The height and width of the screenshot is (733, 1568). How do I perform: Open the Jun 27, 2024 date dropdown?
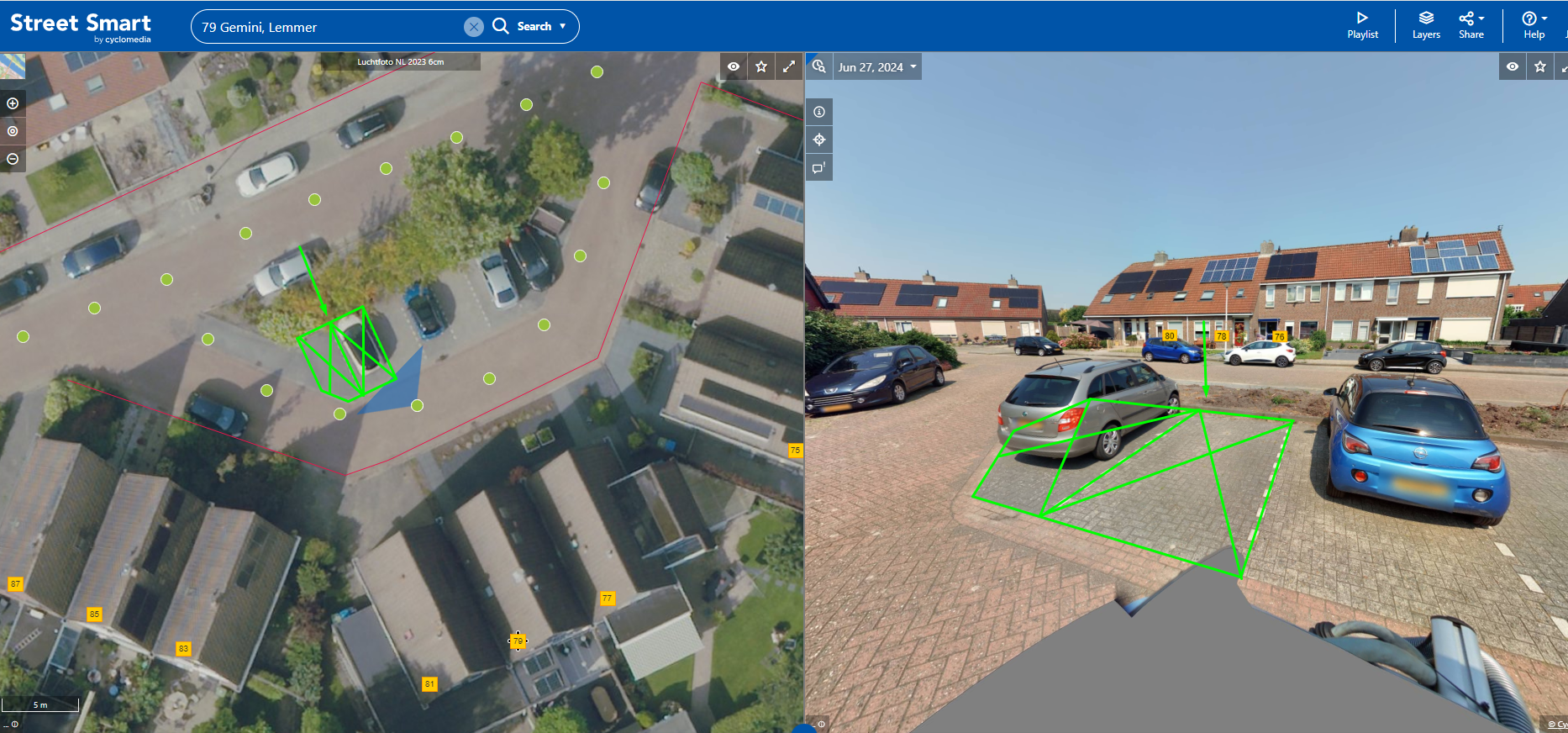[877, 67]
